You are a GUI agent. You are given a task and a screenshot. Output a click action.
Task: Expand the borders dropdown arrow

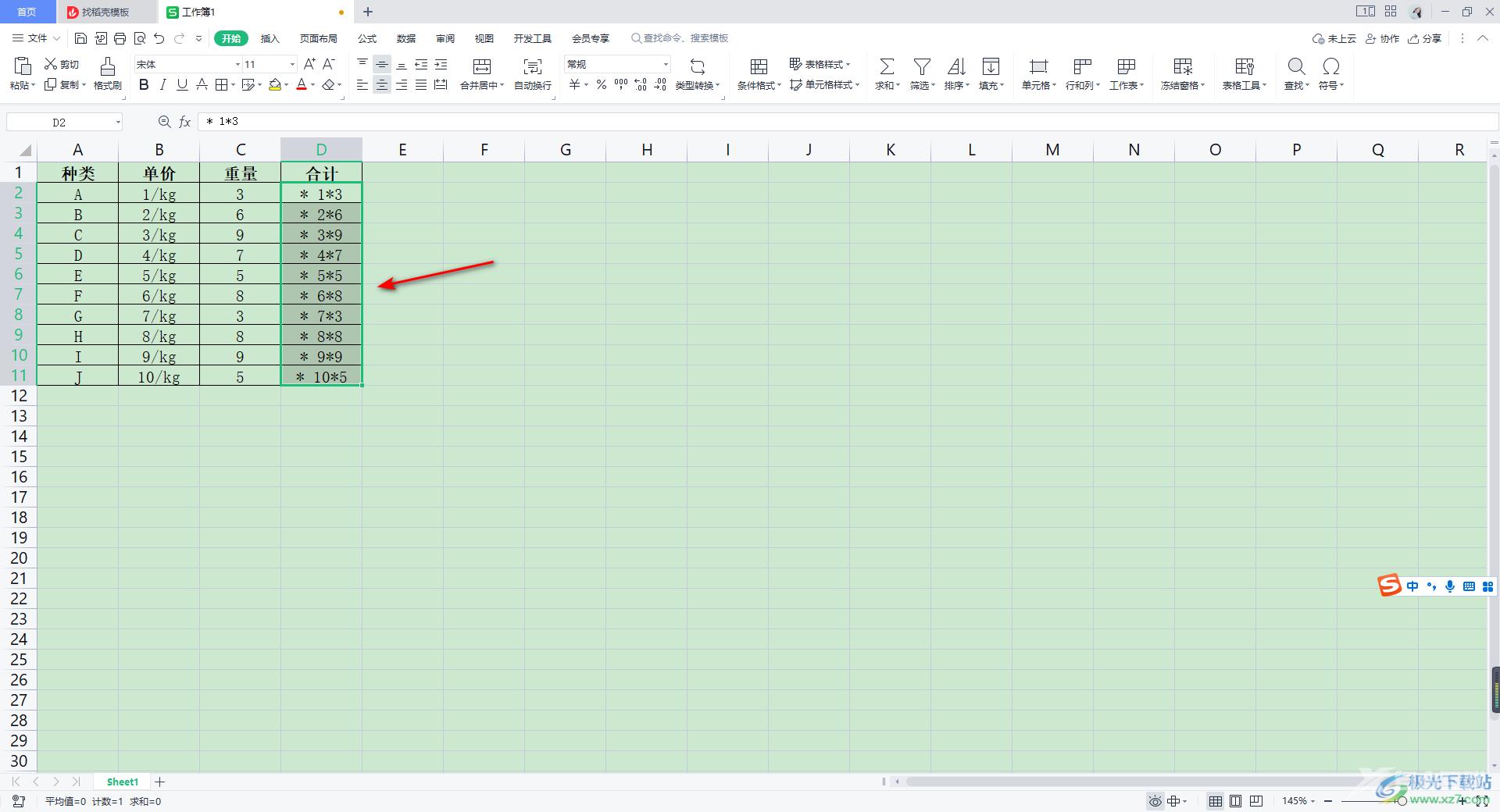pos(234,85)
